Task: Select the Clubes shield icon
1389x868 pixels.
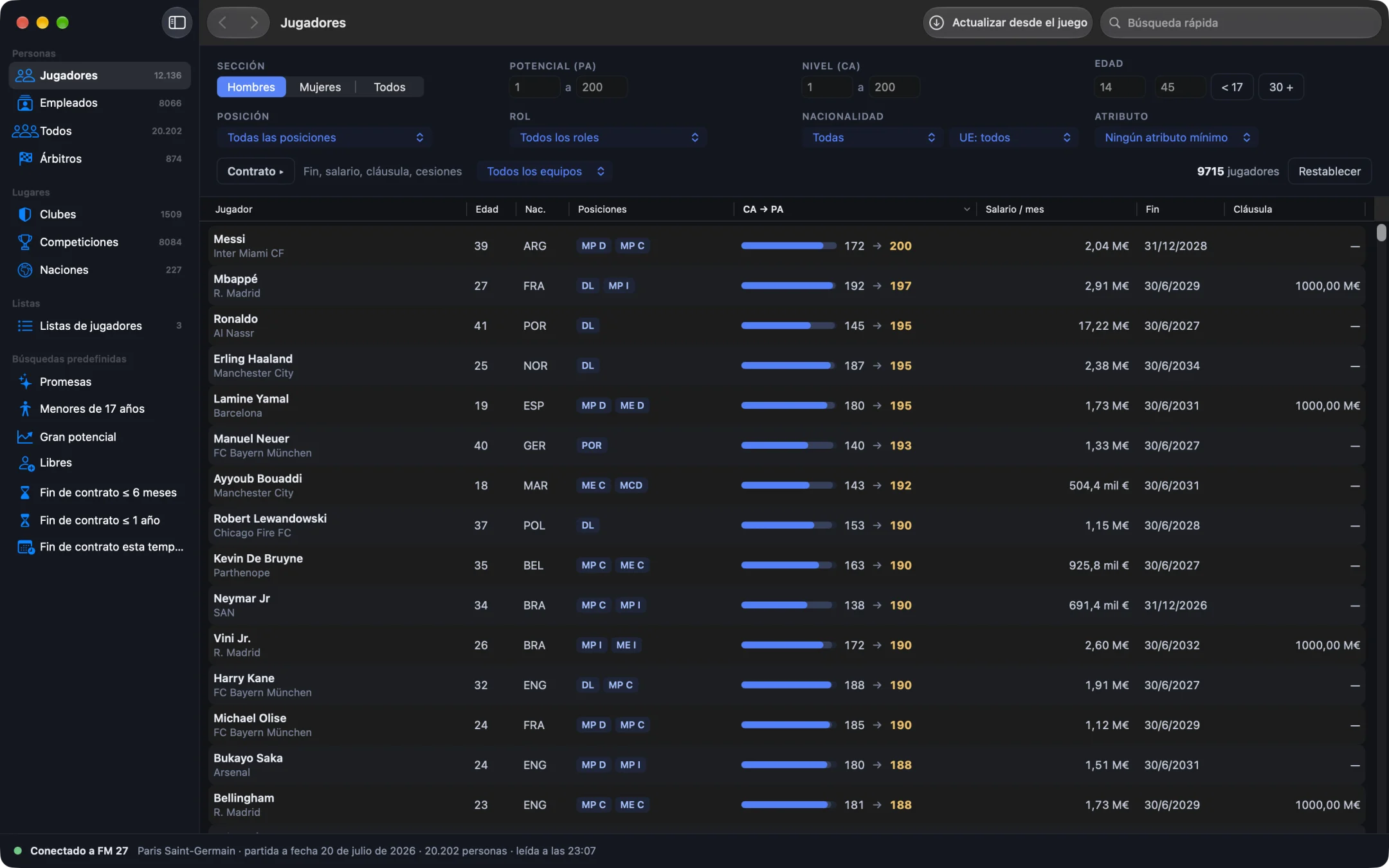Action: (x=25, y=214)
